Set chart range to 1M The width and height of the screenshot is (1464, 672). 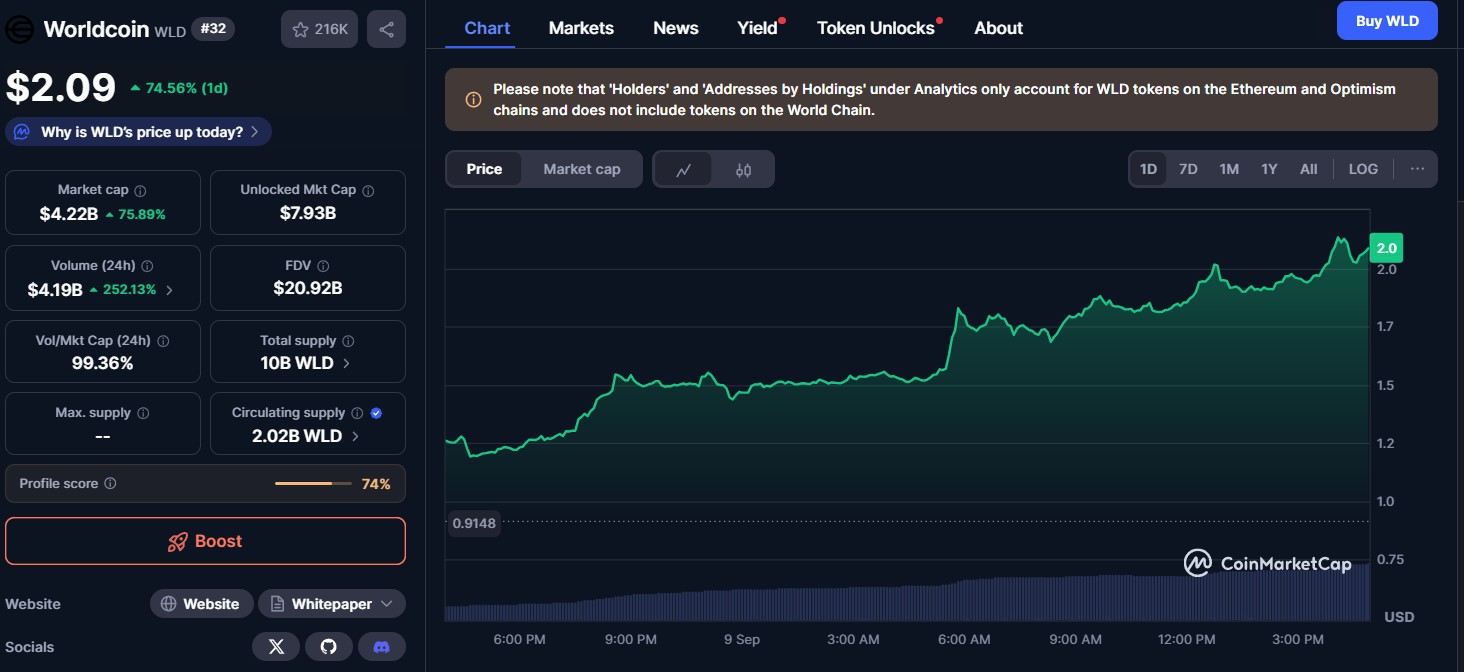pyautogui.click(x=1229, y=169)
